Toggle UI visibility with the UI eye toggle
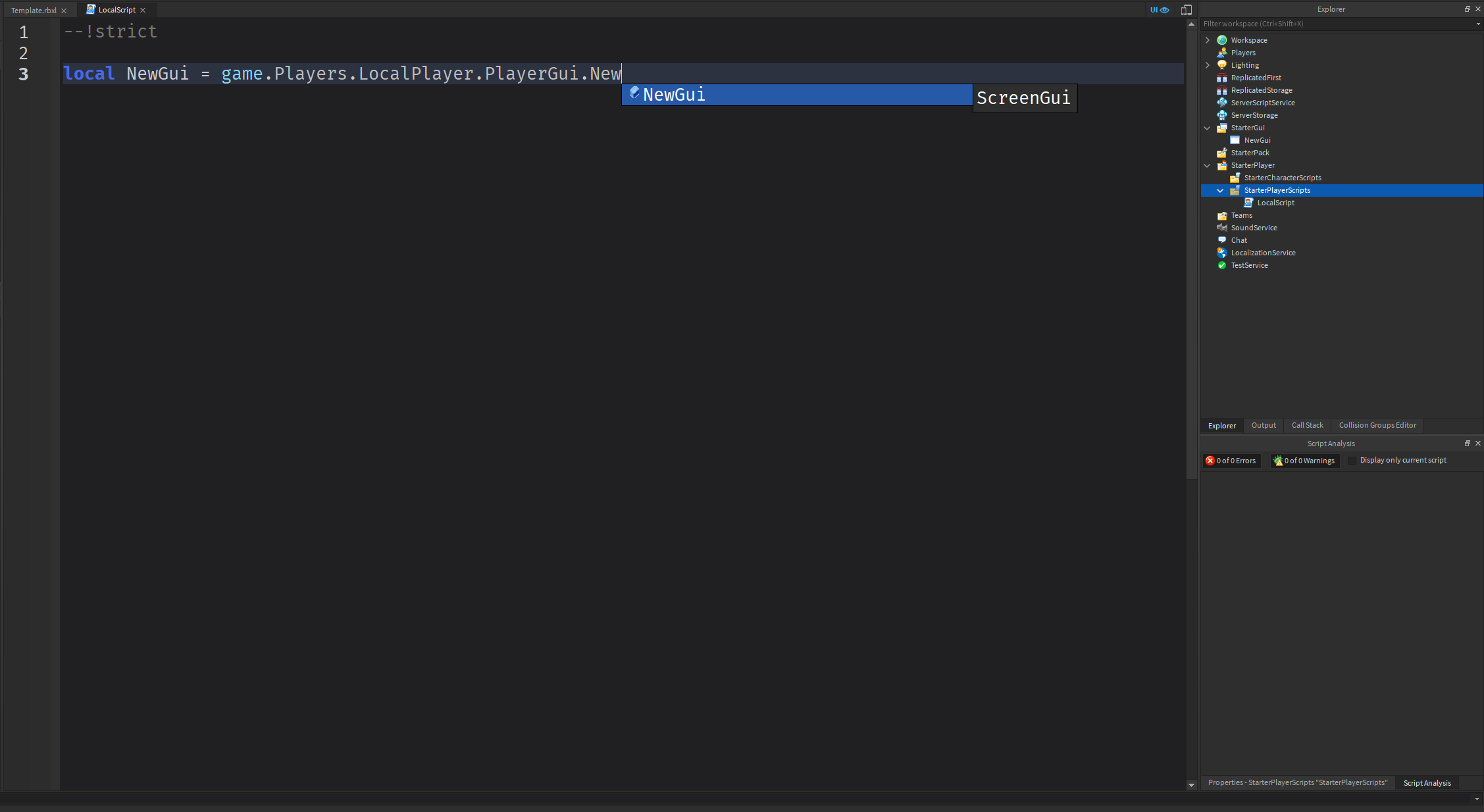The height and width of the screenshot is (812, 1484). click(x=1159, y=10)
